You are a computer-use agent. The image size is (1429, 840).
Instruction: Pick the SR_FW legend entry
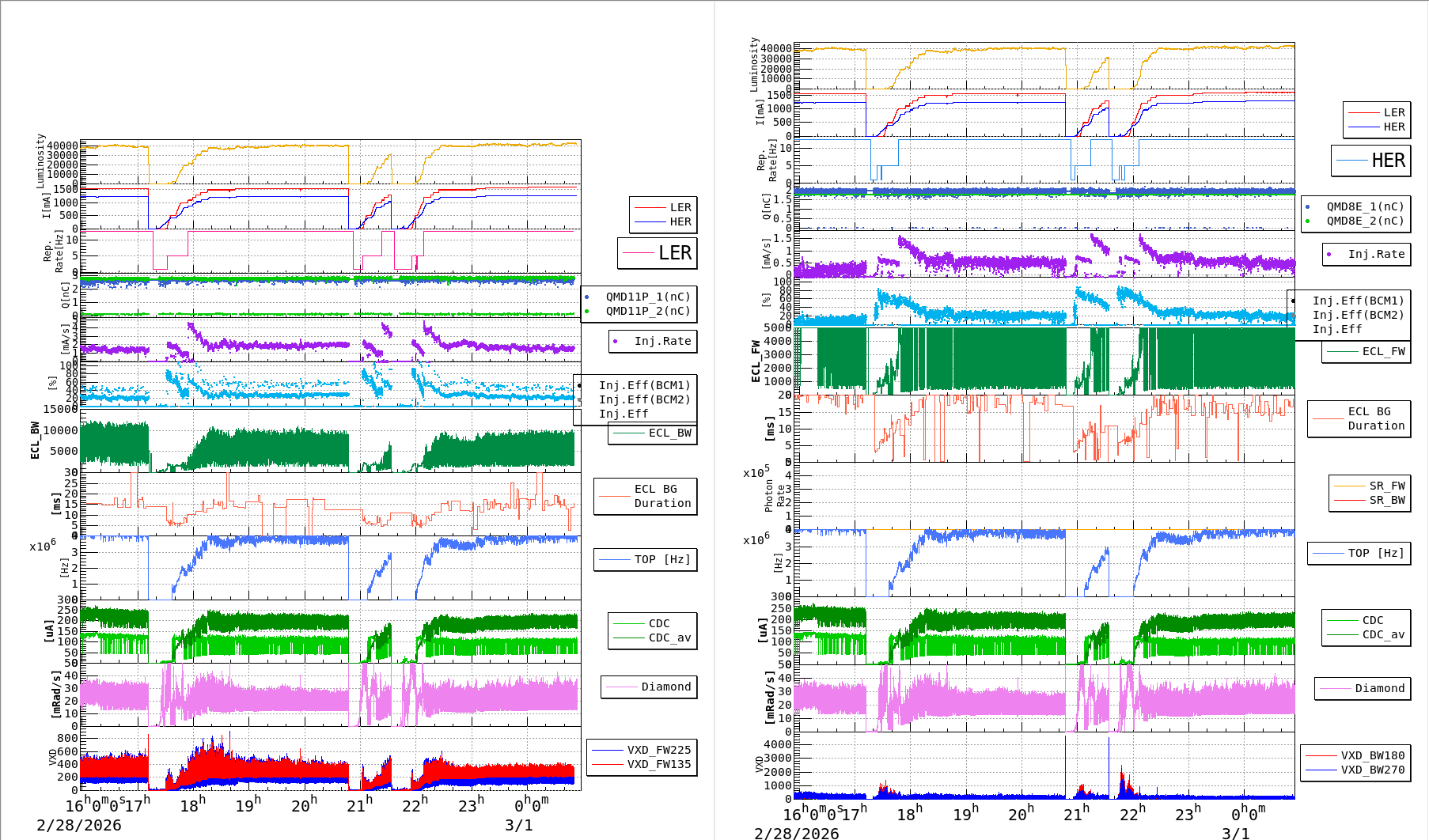pyautogui.click(x=1387, y=486)
